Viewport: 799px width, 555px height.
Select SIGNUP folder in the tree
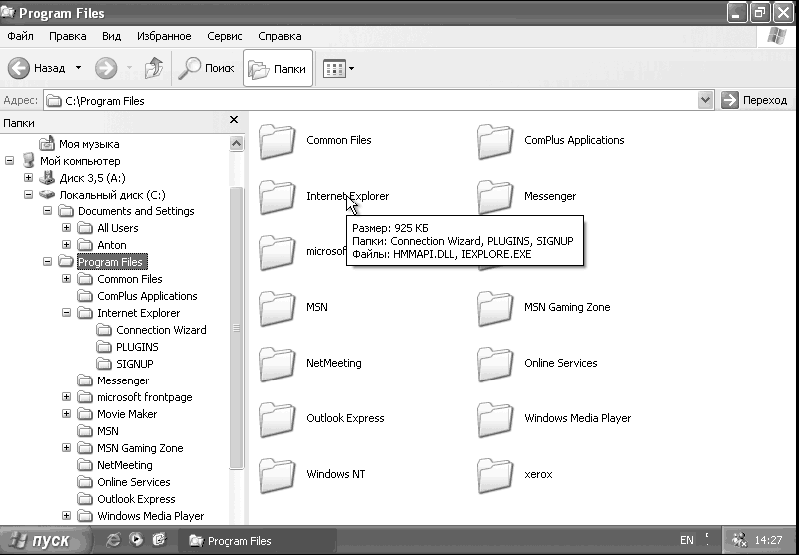click(x=135, y=364)
